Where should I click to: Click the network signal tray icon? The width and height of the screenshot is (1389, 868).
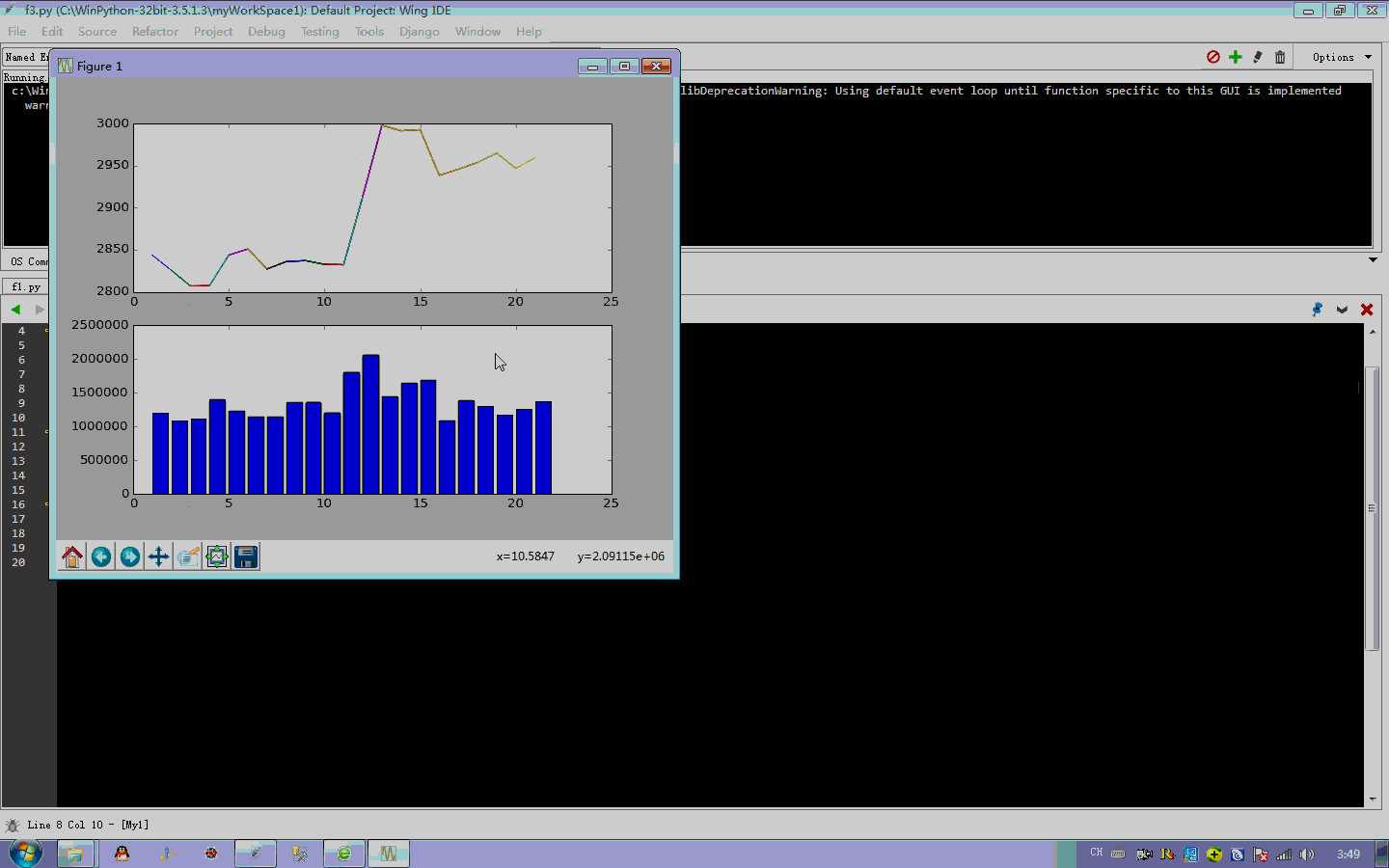point(1284,854)
